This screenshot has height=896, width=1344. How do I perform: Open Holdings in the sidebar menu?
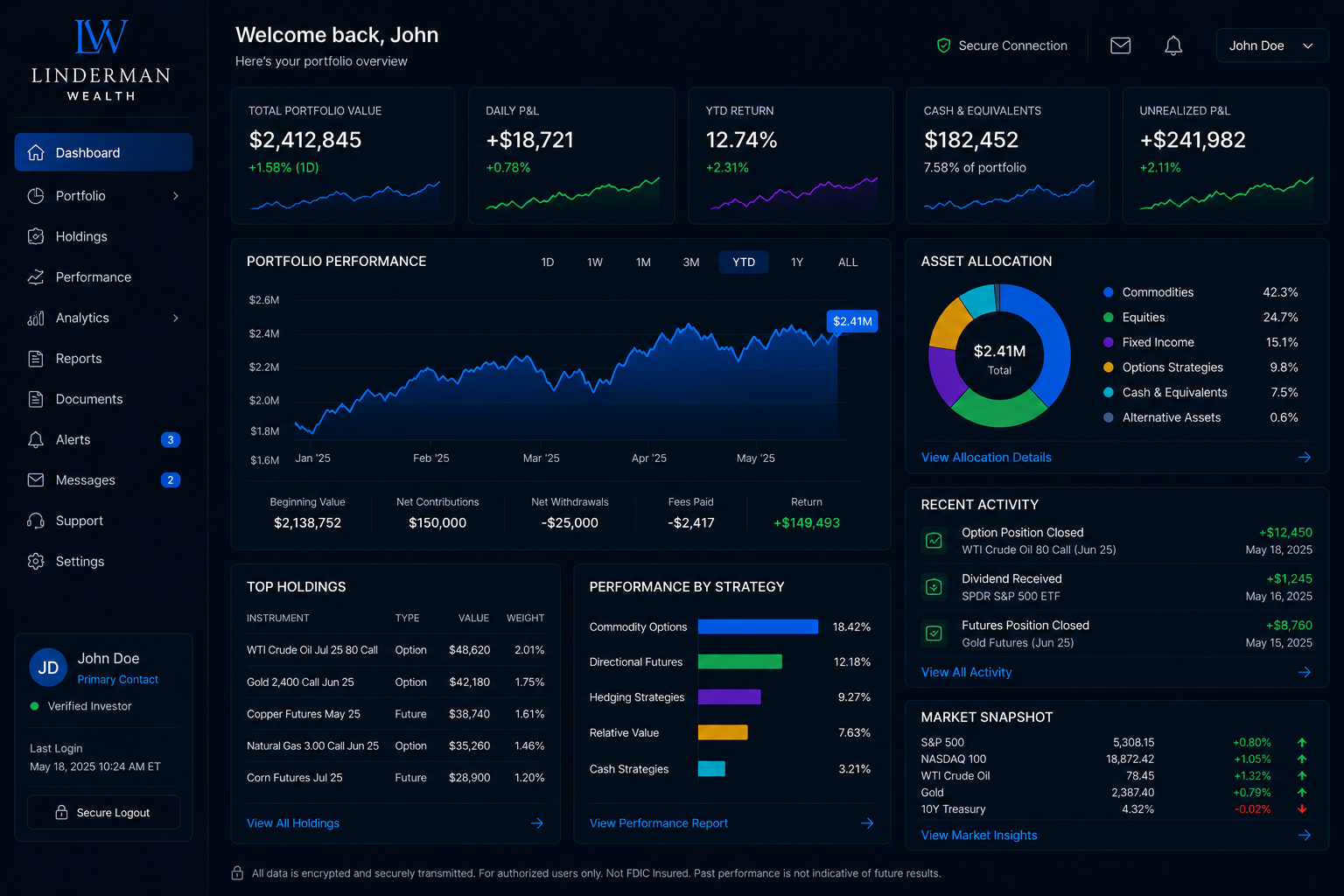103,236
